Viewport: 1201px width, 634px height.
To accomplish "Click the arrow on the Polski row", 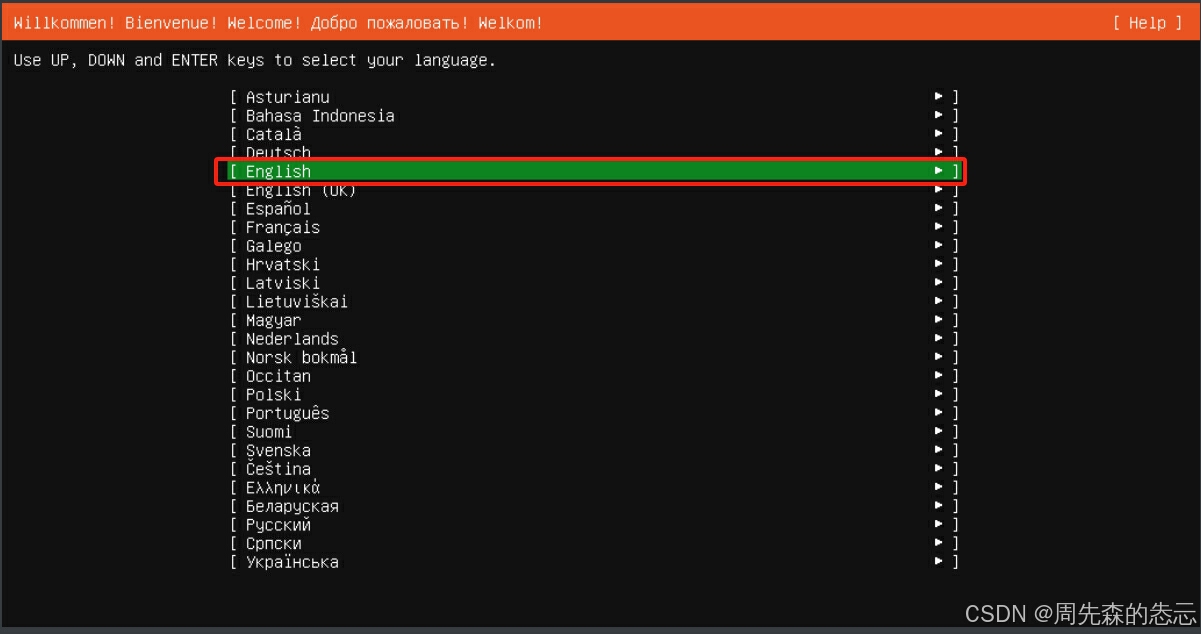I will point(939,395).
